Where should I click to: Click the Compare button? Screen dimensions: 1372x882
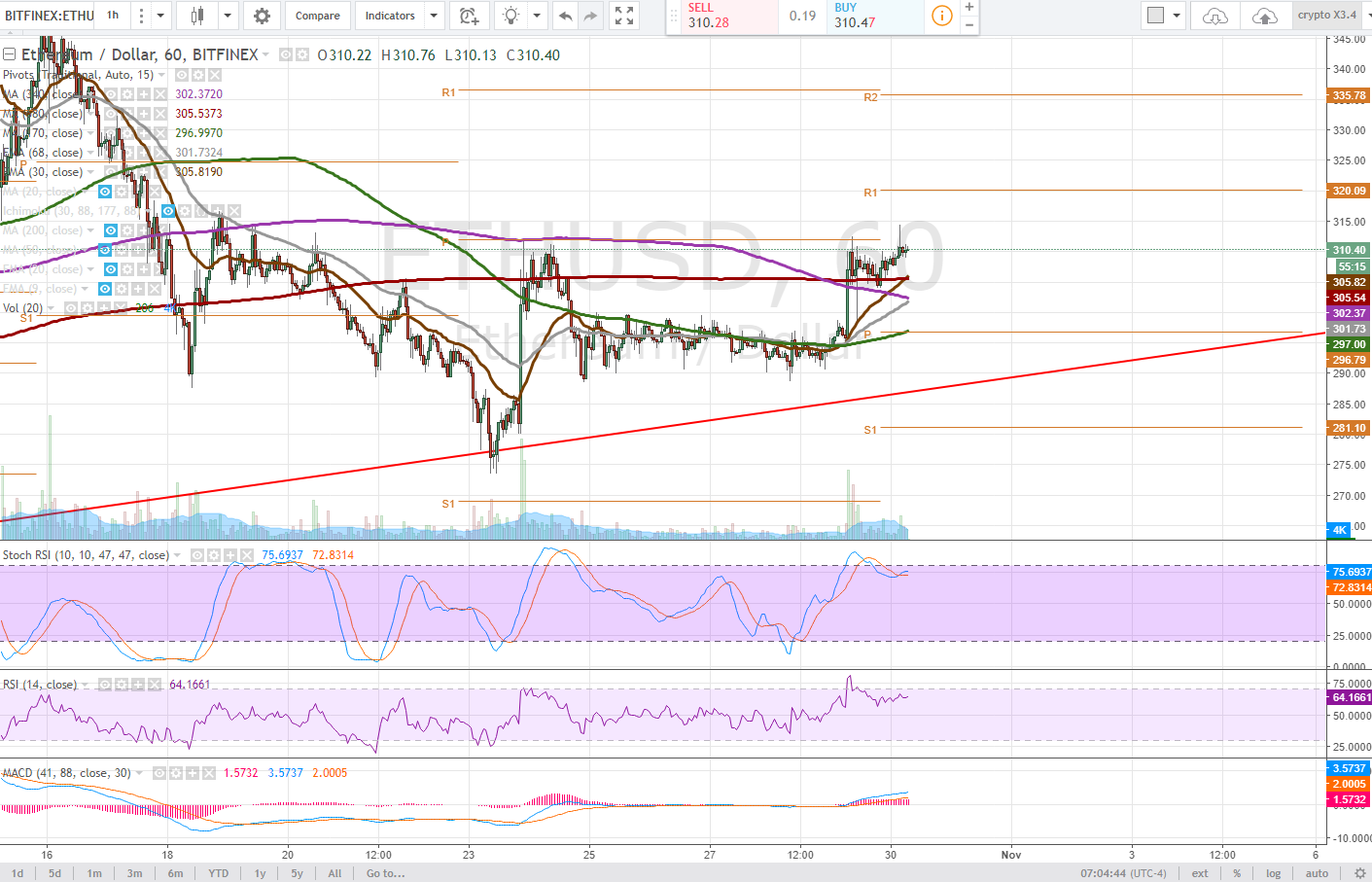[318, 16]
